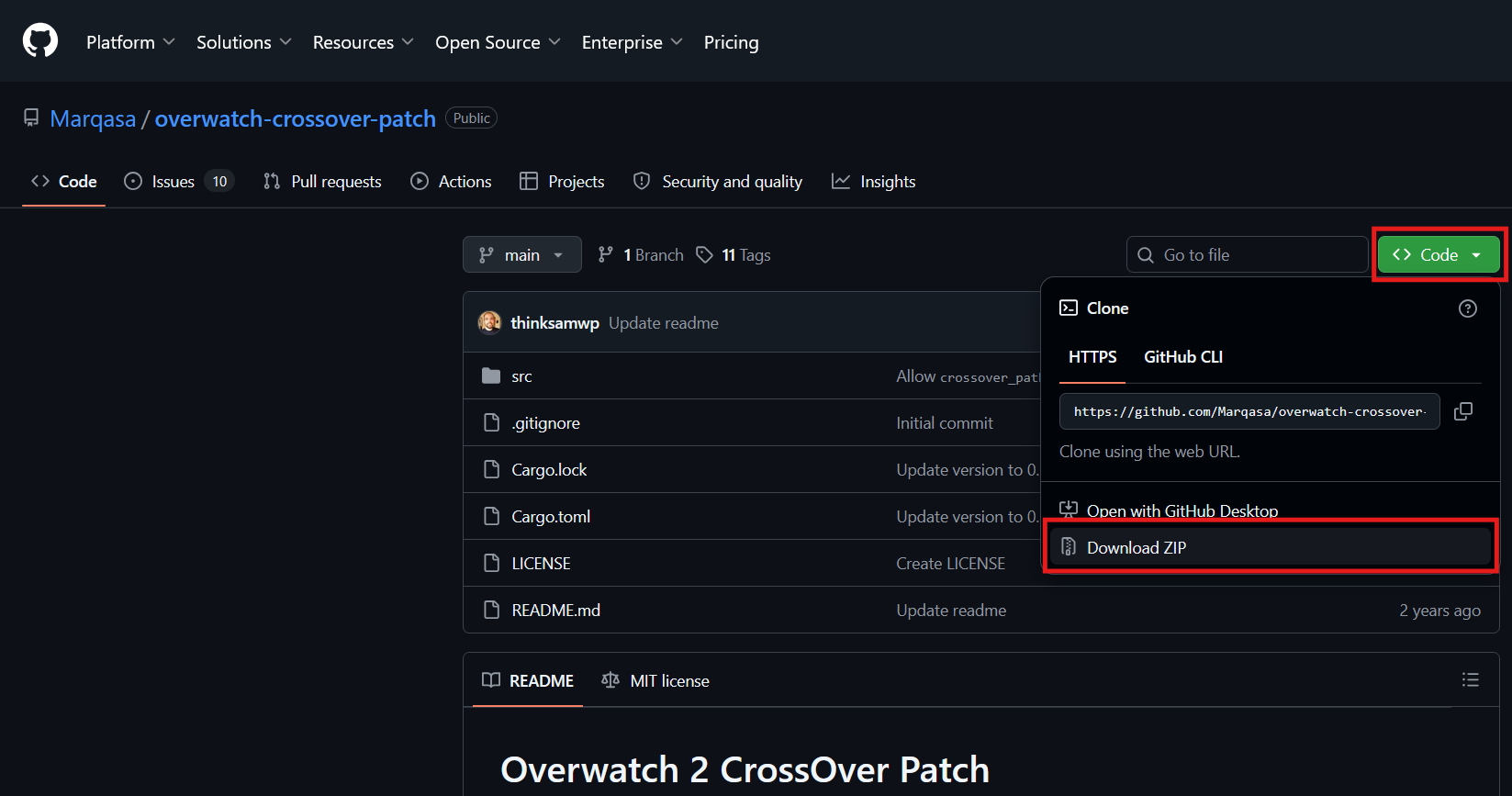
Task: Open the Initial commit message link
Action: (945, 423)
